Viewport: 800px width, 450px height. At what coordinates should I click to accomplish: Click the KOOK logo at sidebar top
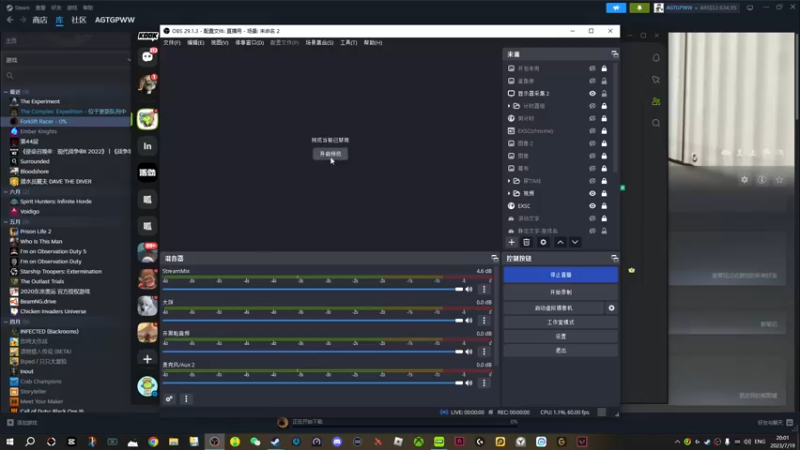[x=147, y=36]
